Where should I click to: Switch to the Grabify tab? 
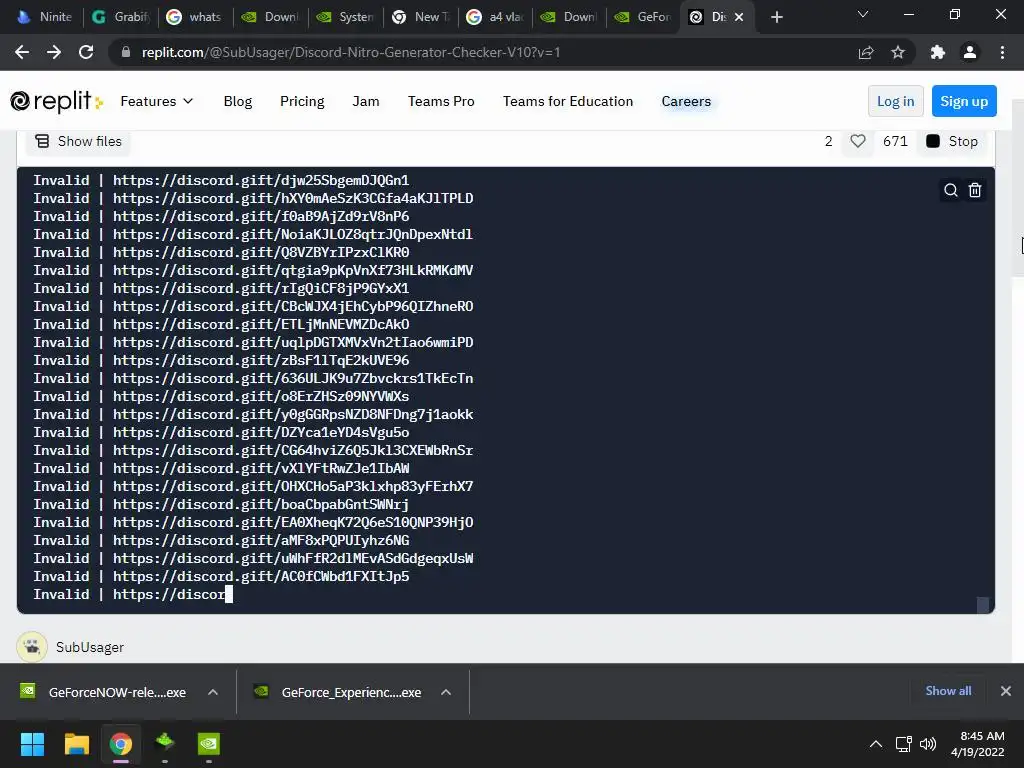pos(121,17)
